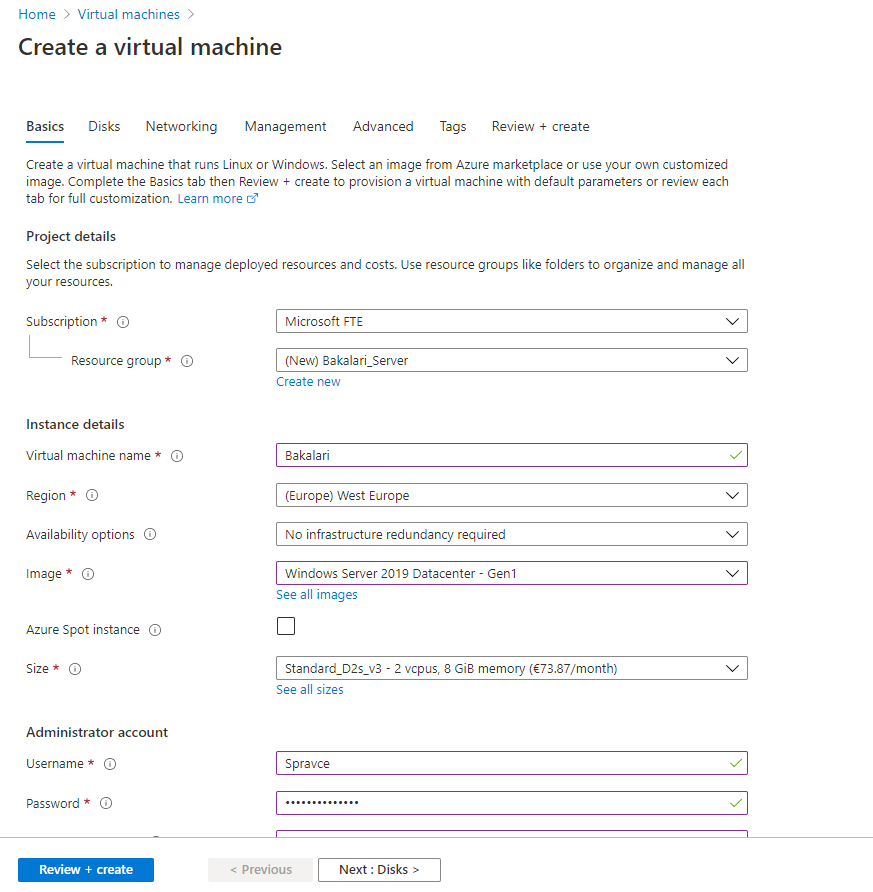Click the Virtual machine name field
873x892 pixels.
[x=500, y=455]
